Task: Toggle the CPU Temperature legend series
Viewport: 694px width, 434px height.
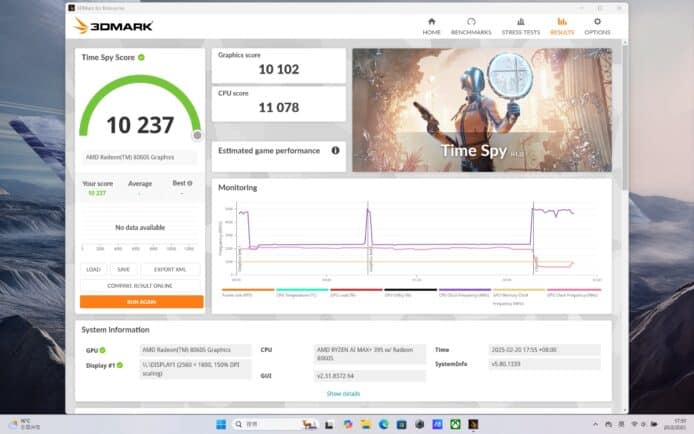Action: (x=294, y=293)
